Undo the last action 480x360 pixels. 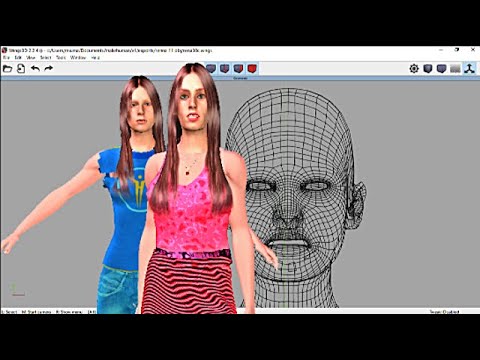(x=35, y=69)
